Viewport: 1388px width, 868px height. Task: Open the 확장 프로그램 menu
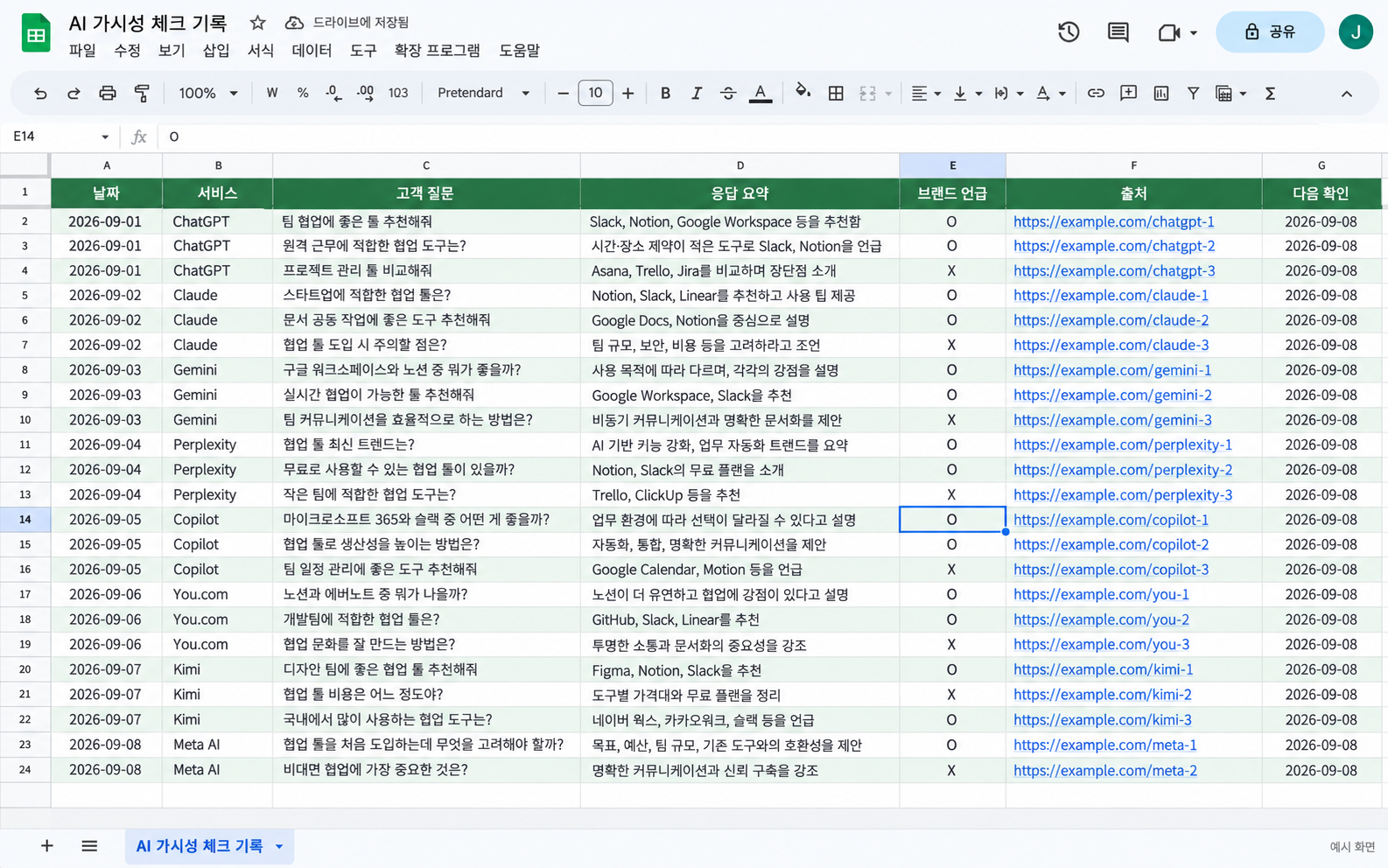coord(437,51)
